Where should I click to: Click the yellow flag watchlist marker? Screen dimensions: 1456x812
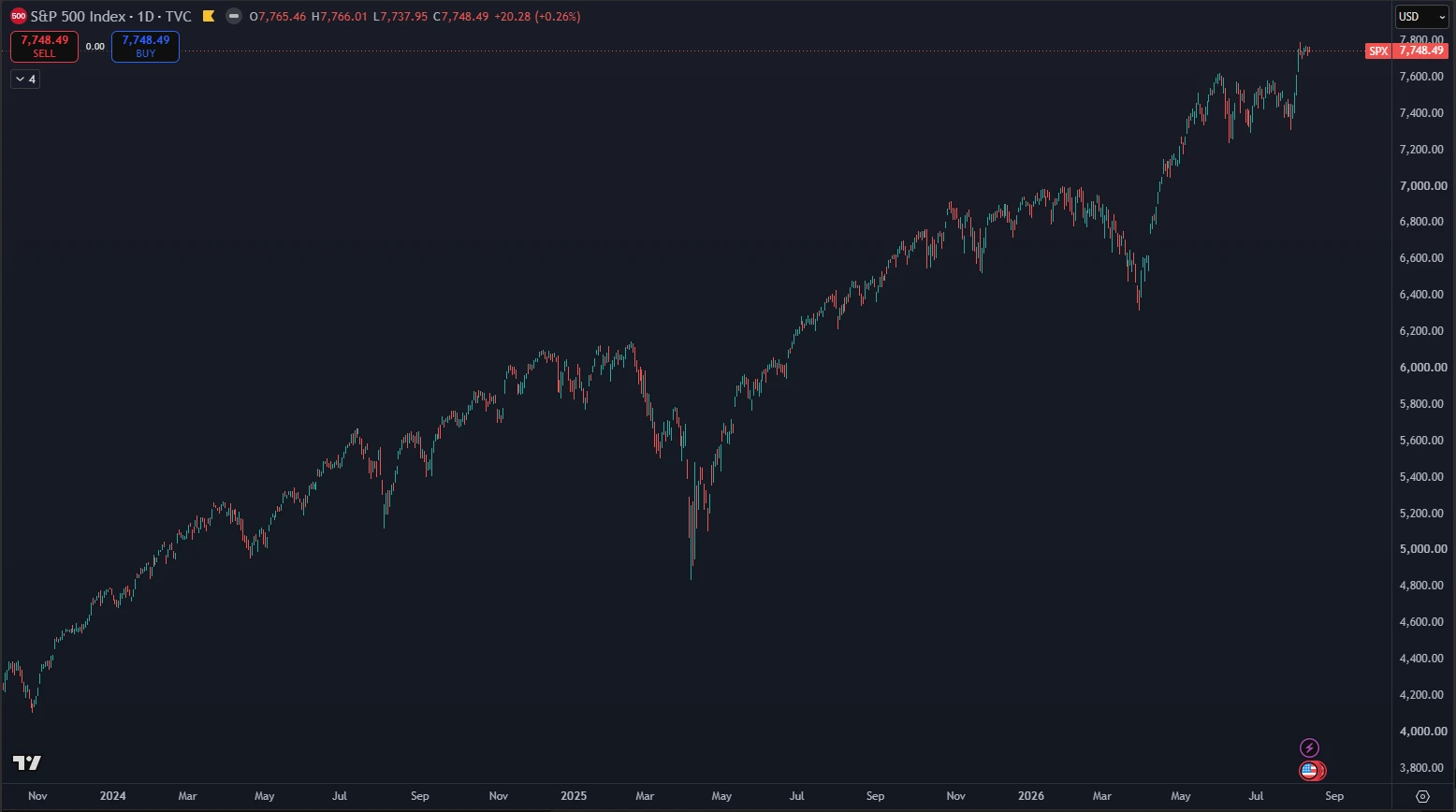[209, 17]
